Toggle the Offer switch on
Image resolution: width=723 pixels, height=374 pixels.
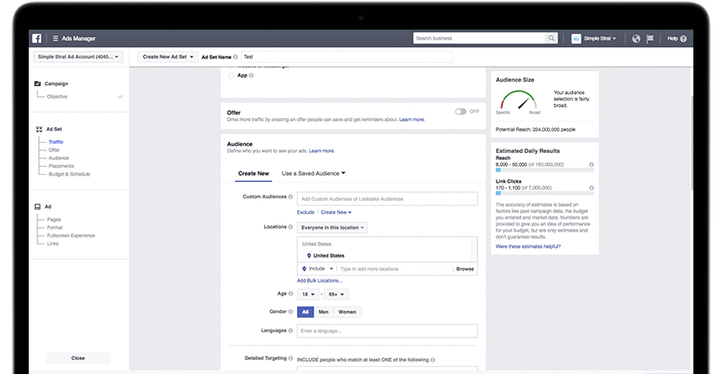461,112
